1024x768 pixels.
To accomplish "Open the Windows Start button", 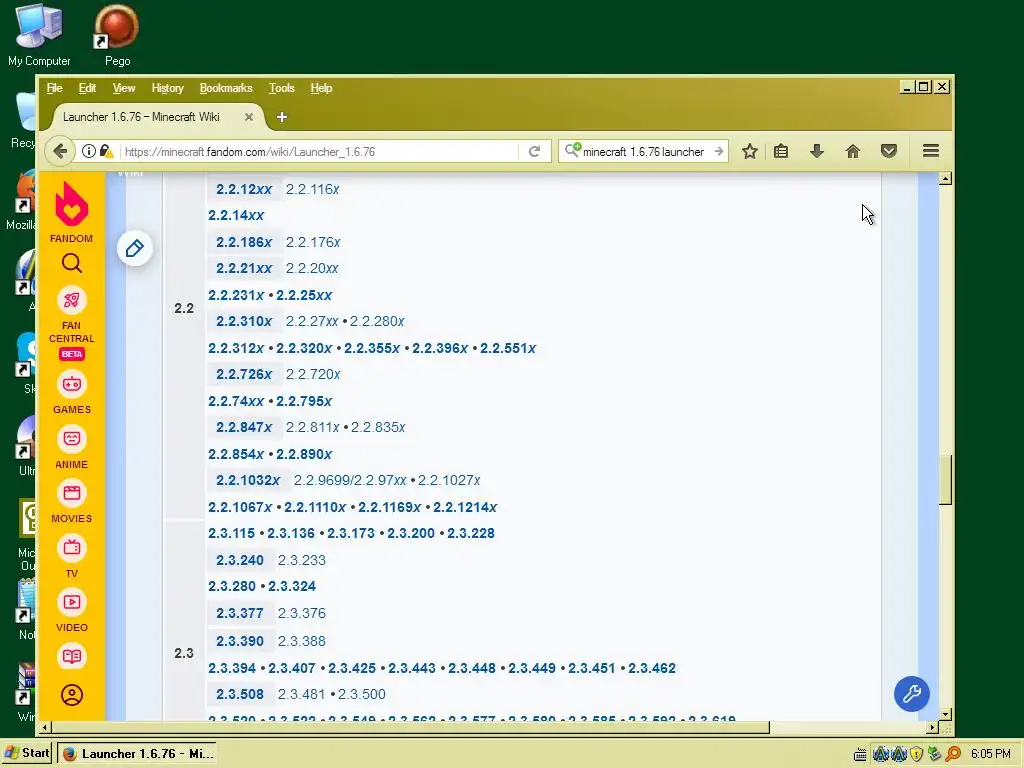I will pos(26,753).
